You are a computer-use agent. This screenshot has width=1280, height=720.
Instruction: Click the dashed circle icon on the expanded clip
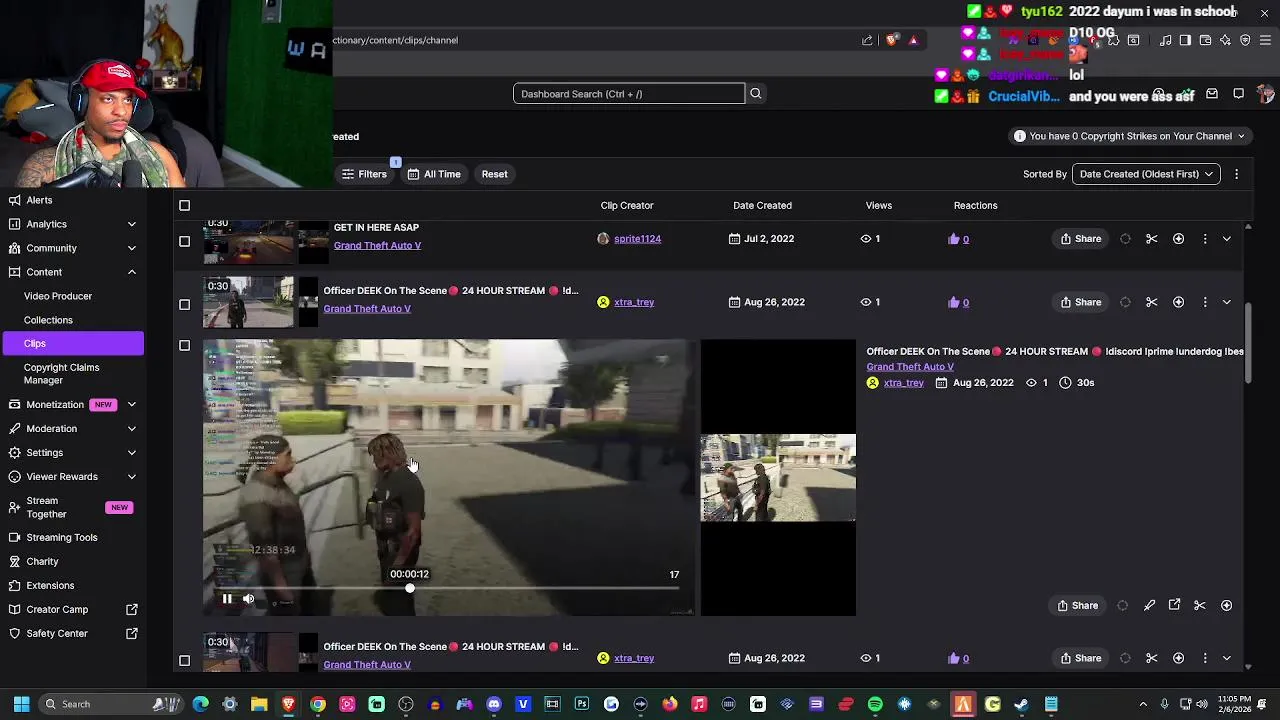1122,605
